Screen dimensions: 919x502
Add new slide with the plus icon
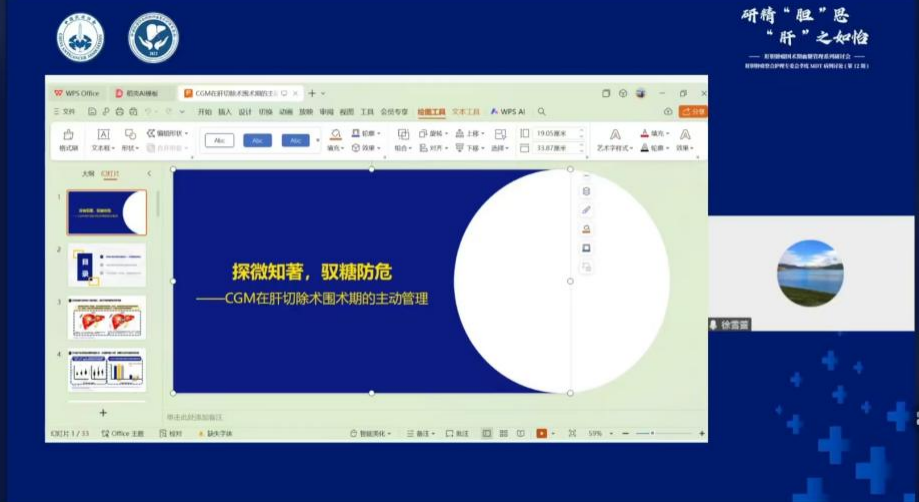(103, 413)
